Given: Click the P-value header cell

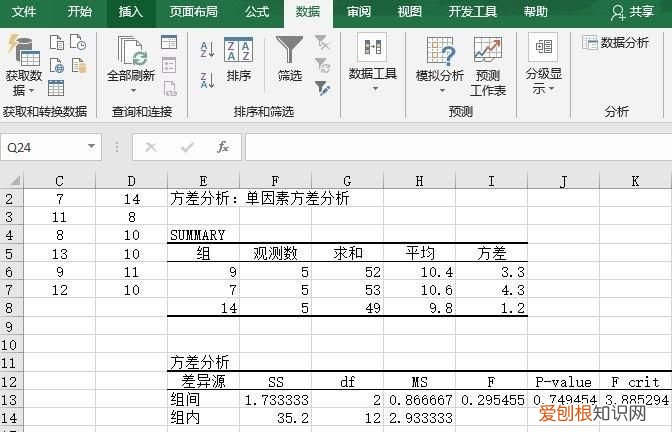Looking at the screenshot, I should (563, 381).
